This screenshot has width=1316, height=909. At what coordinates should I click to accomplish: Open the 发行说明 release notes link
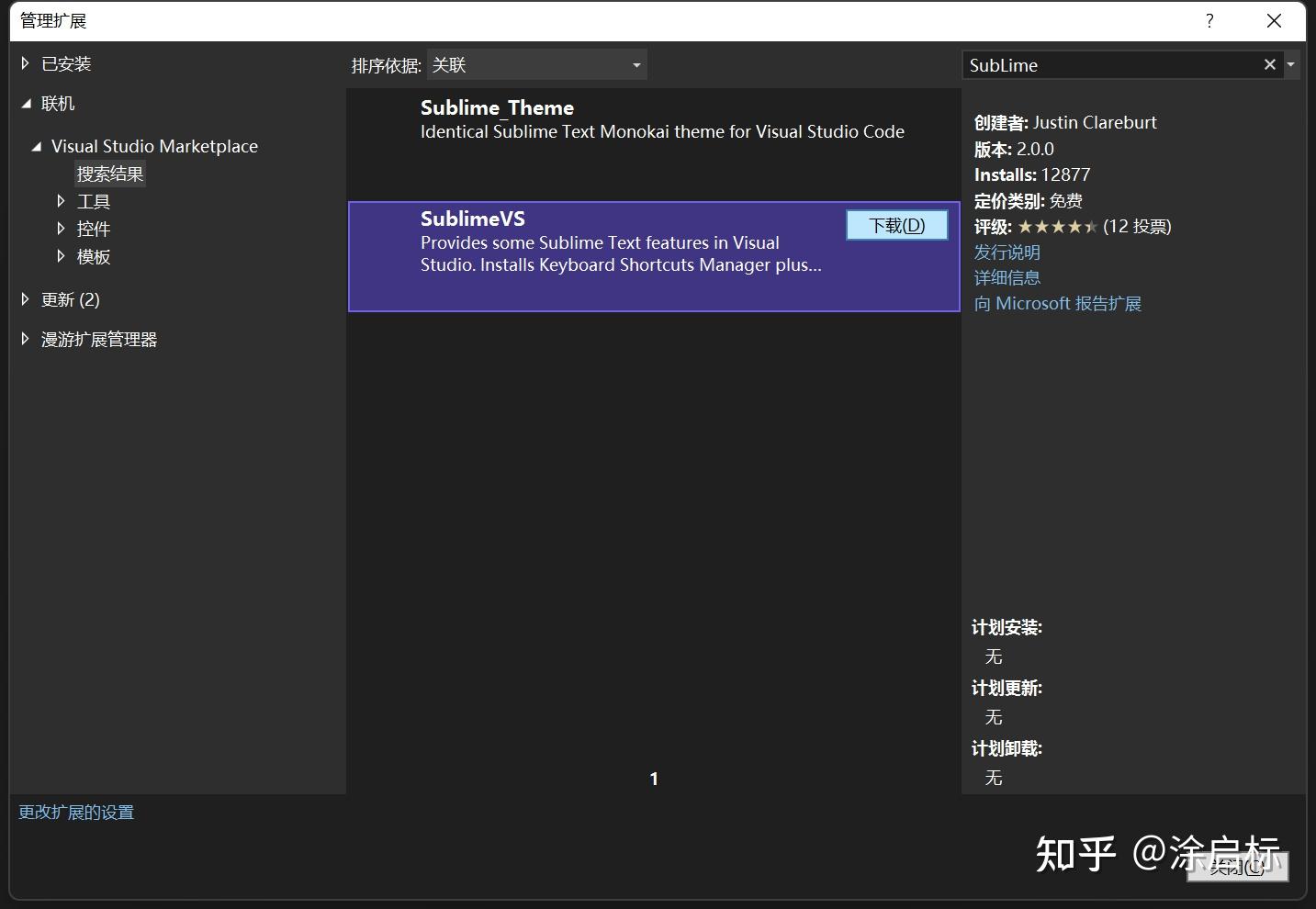coord(1007,252)
